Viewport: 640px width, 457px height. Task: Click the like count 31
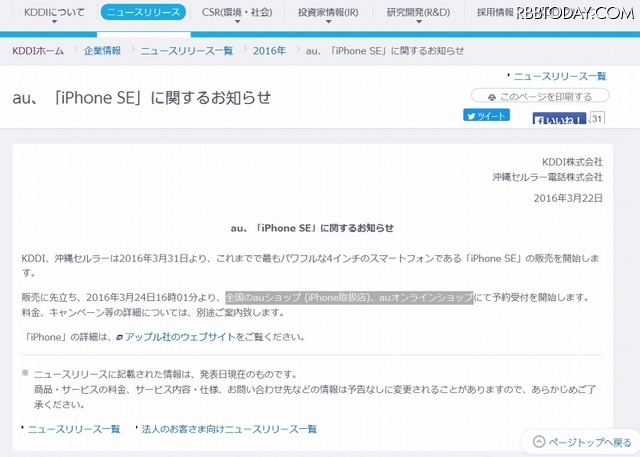point(598,118)
